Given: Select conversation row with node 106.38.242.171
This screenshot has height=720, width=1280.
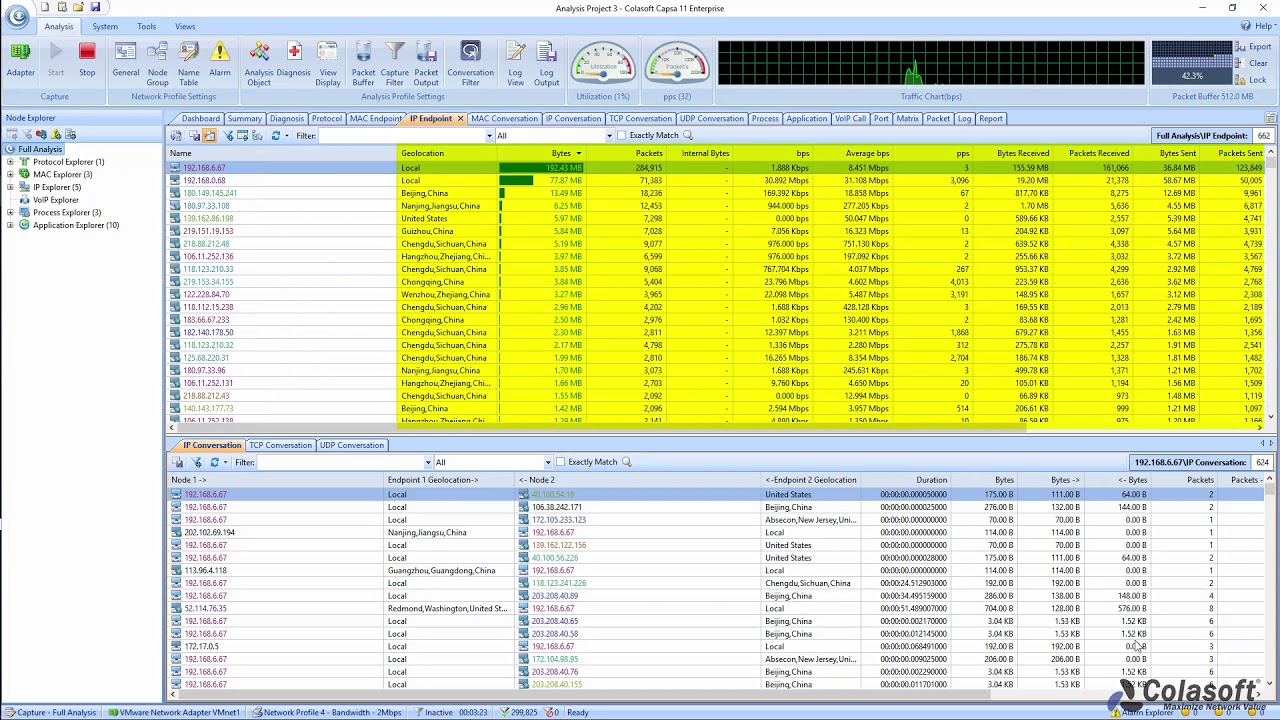Looking at the screenshot, I should click(x=715, y=507).
